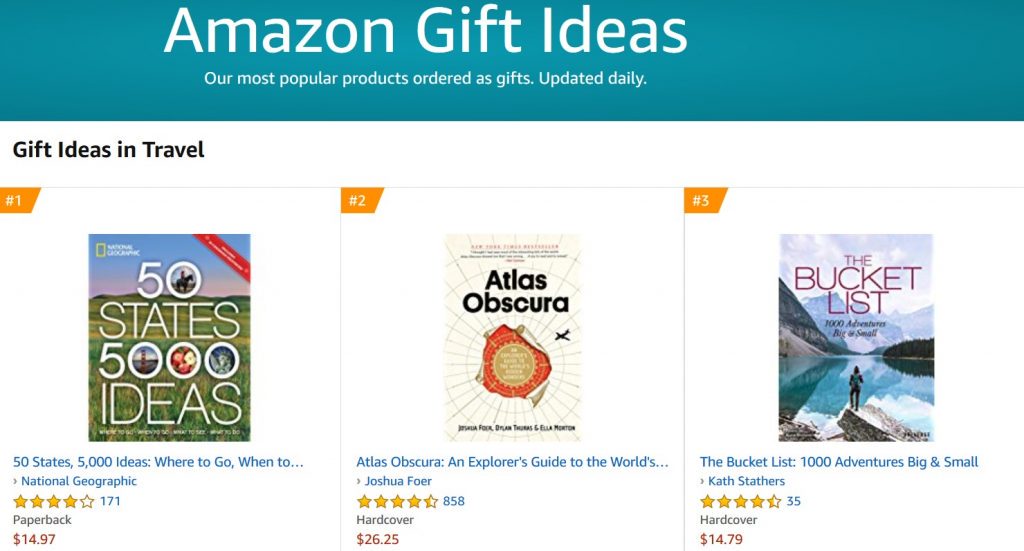The height and width of the screenshot is (551, 1024).
Task: Open the 50 States 5000 Ideas book cover
Action: point(169,337)
